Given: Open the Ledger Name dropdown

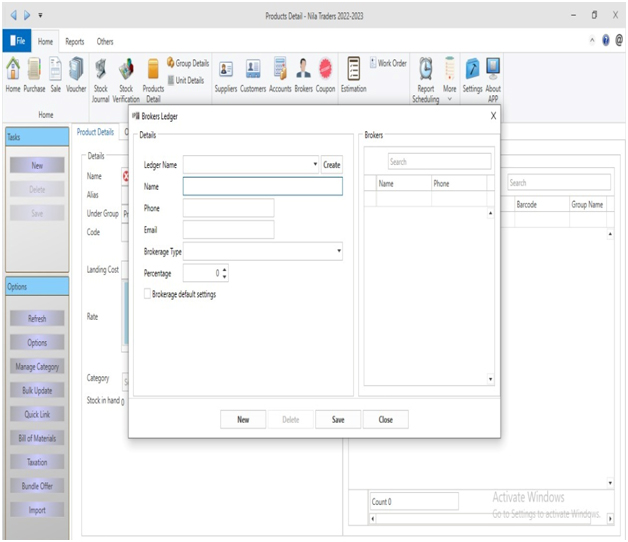Looking at the screenshot, I should pyautogui.click(x=315, y=164).
